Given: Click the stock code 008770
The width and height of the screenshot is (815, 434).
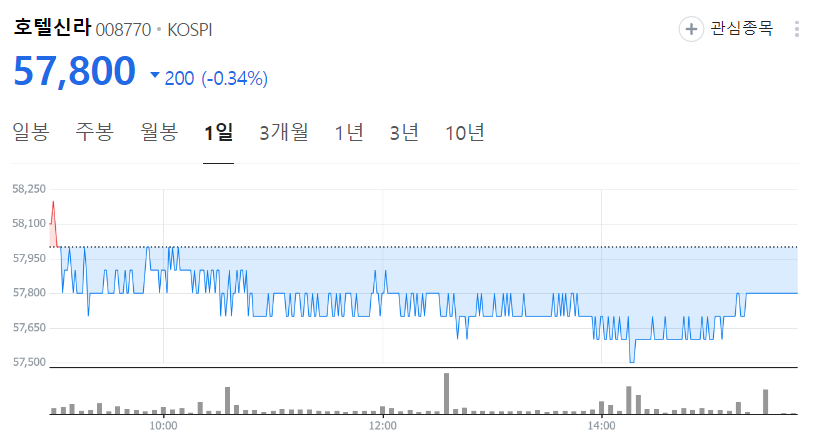Looking at the screenshot, I should click(x=123, y=30).
